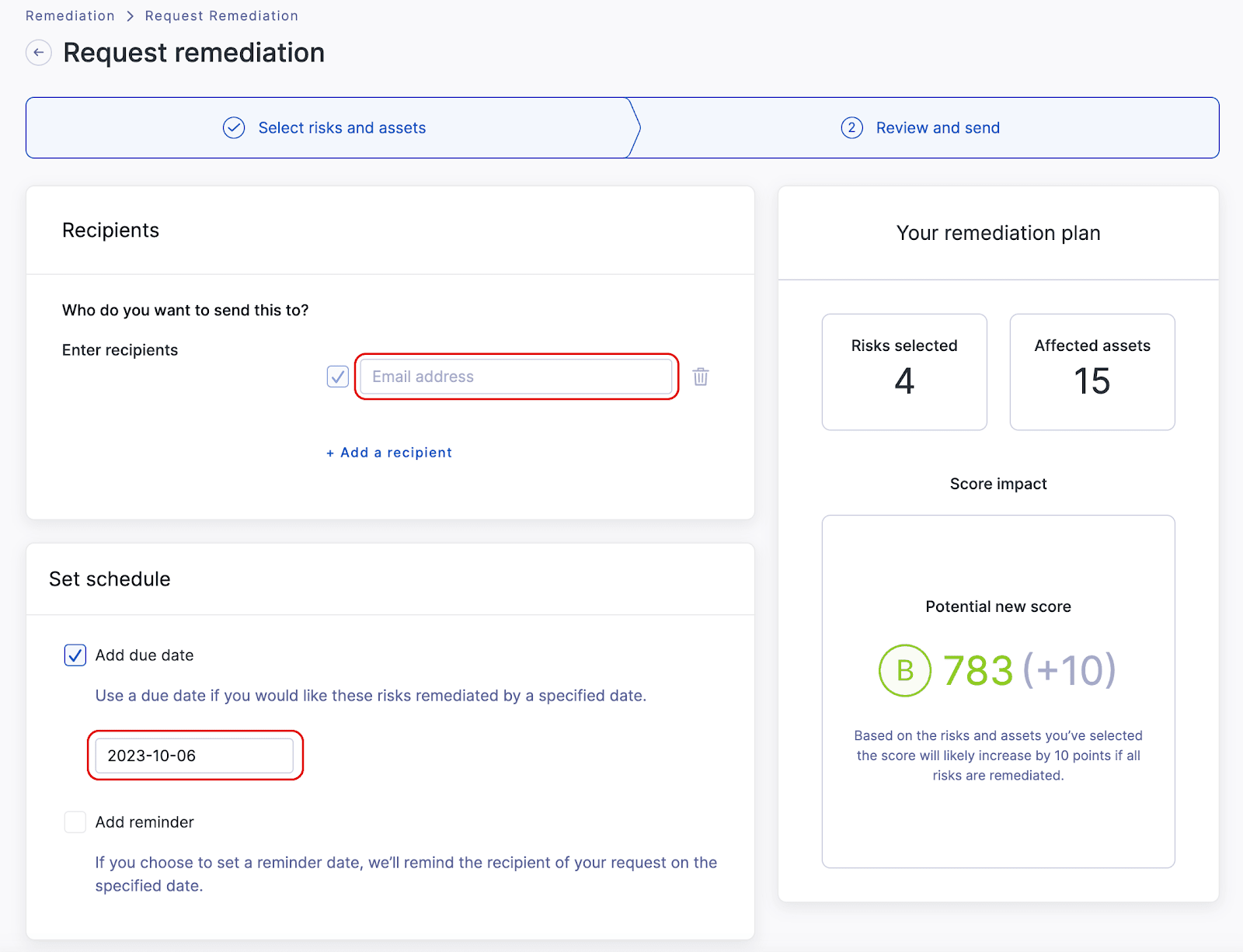
Task: Click the Your remediation plan heading
Action: (998, 233)
